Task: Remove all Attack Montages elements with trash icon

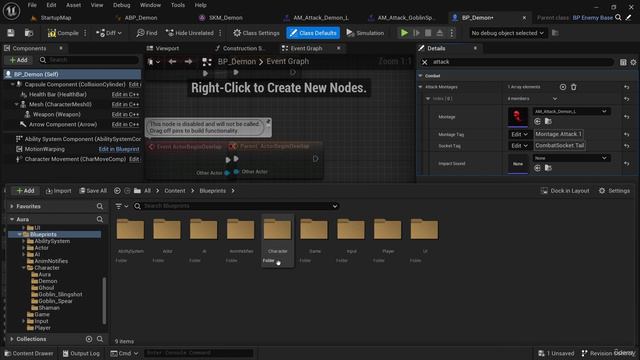Action: (573, 87)
